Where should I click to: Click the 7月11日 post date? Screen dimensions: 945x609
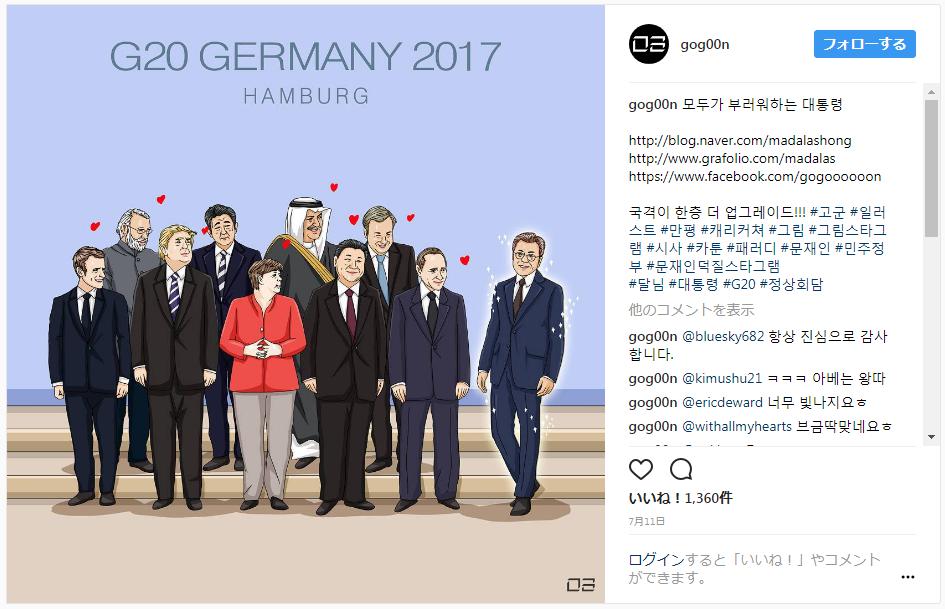click(647, 521)
